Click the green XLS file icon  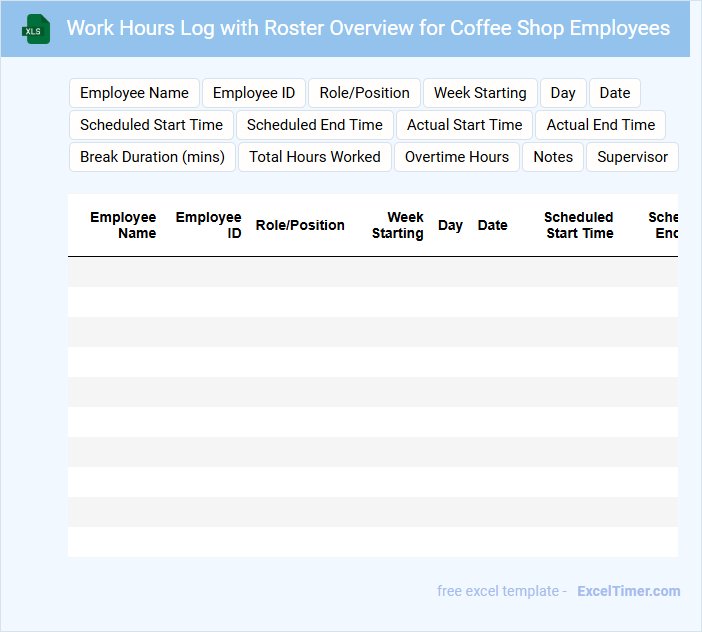37,29
